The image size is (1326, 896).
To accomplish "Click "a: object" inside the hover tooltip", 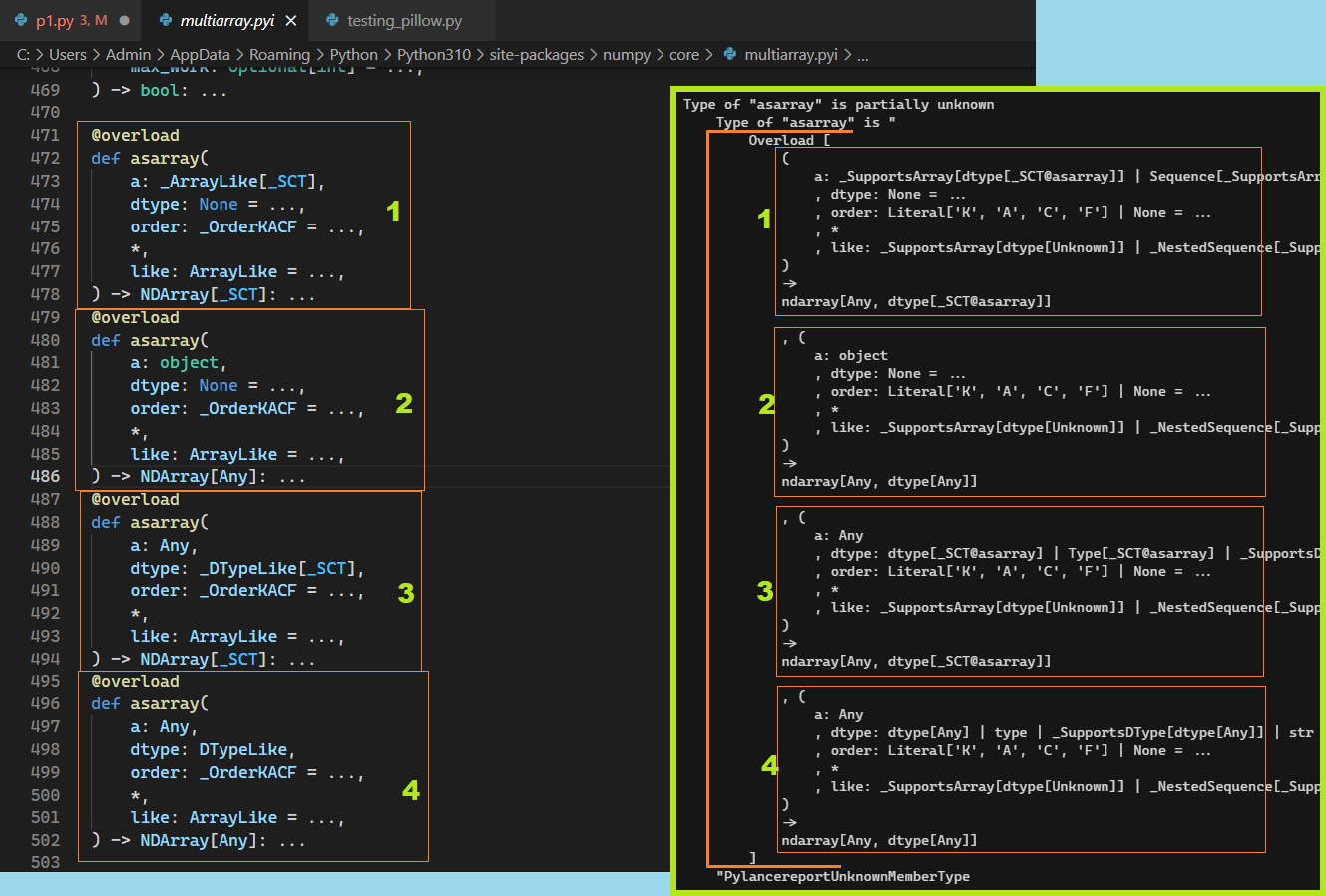I will coord(850,355).
